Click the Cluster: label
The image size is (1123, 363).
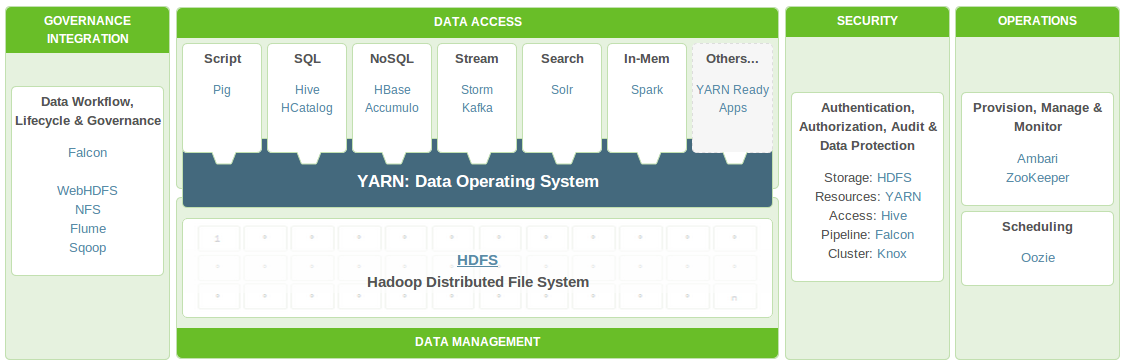click(851, 253)
